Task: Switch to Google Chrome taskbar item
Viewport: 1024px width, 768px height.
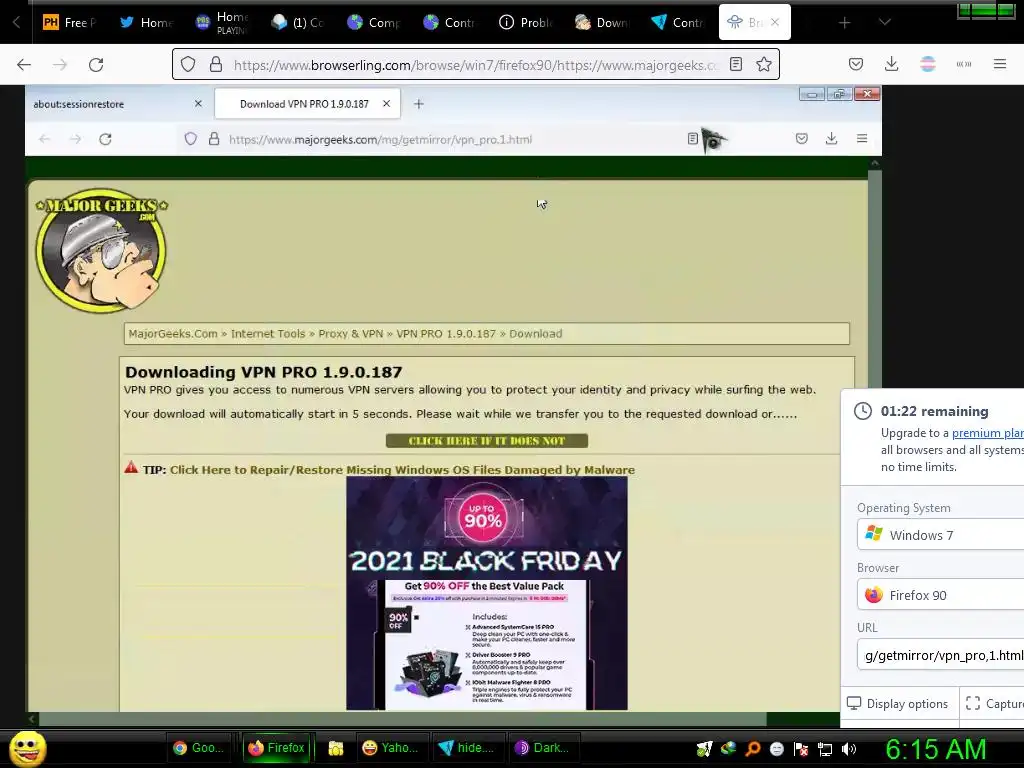Action: click(x=199, y=748)
